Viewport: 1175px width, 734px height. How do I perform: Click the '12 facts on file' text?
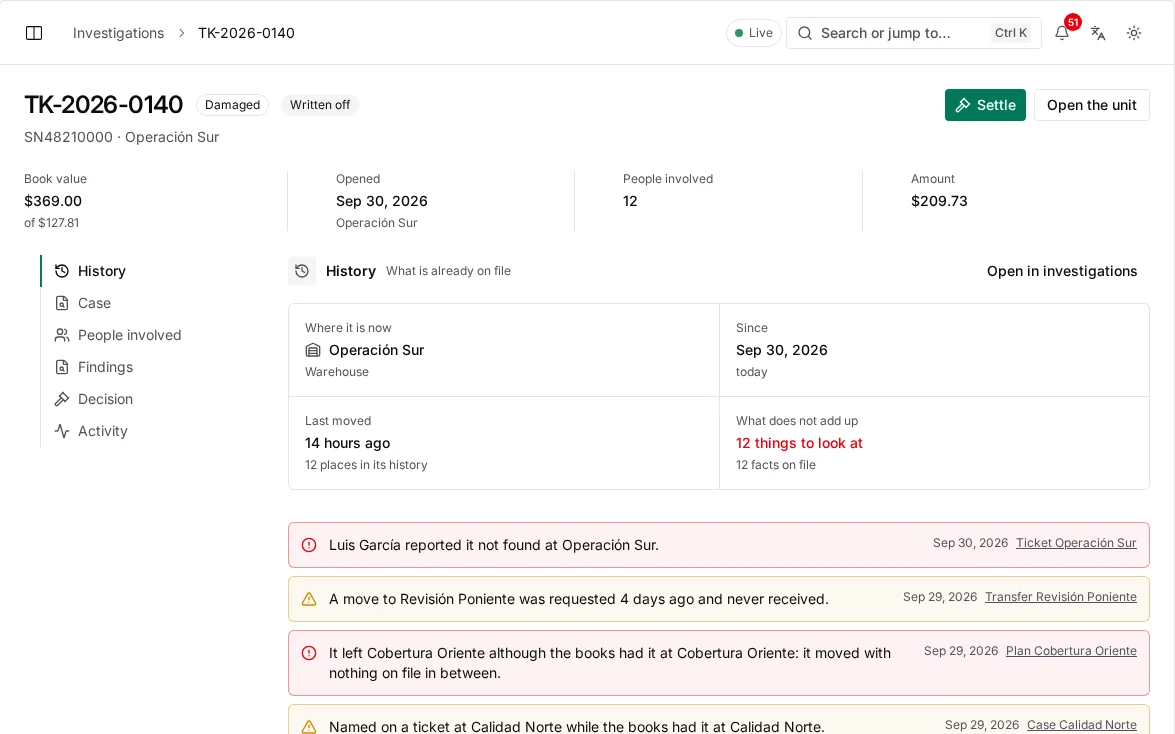(776, 465)
